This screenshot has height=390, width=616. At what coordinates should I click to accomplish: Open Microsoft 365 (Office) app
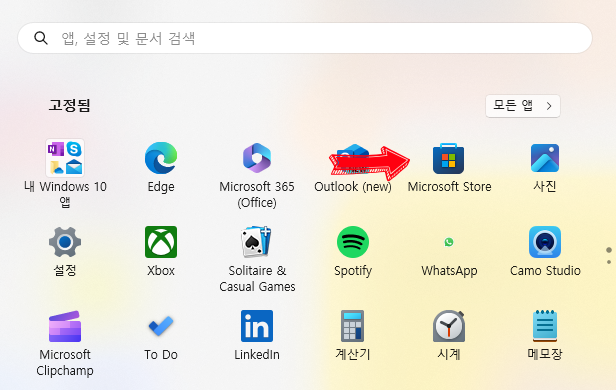pyautogui.click(x=257, y=158)
